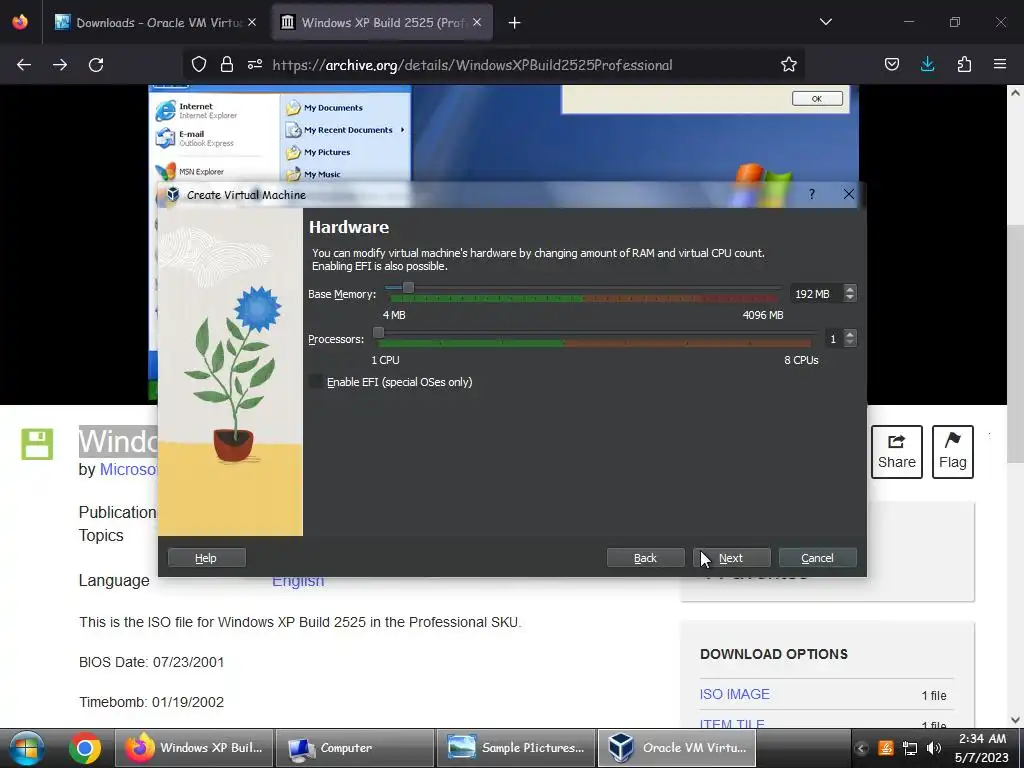Open Firefox downloads panel
The width and height of the screenshot is (1024, 768).
click(927, 65)
